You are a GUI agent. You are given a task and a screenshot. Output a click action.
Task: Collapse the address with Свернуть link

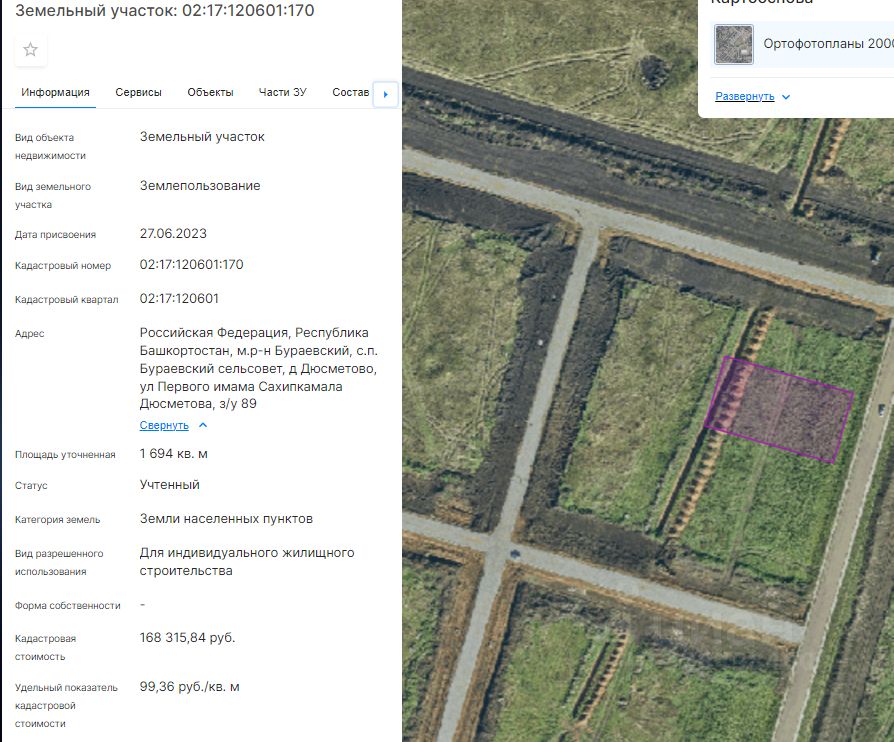coord(164,425)
